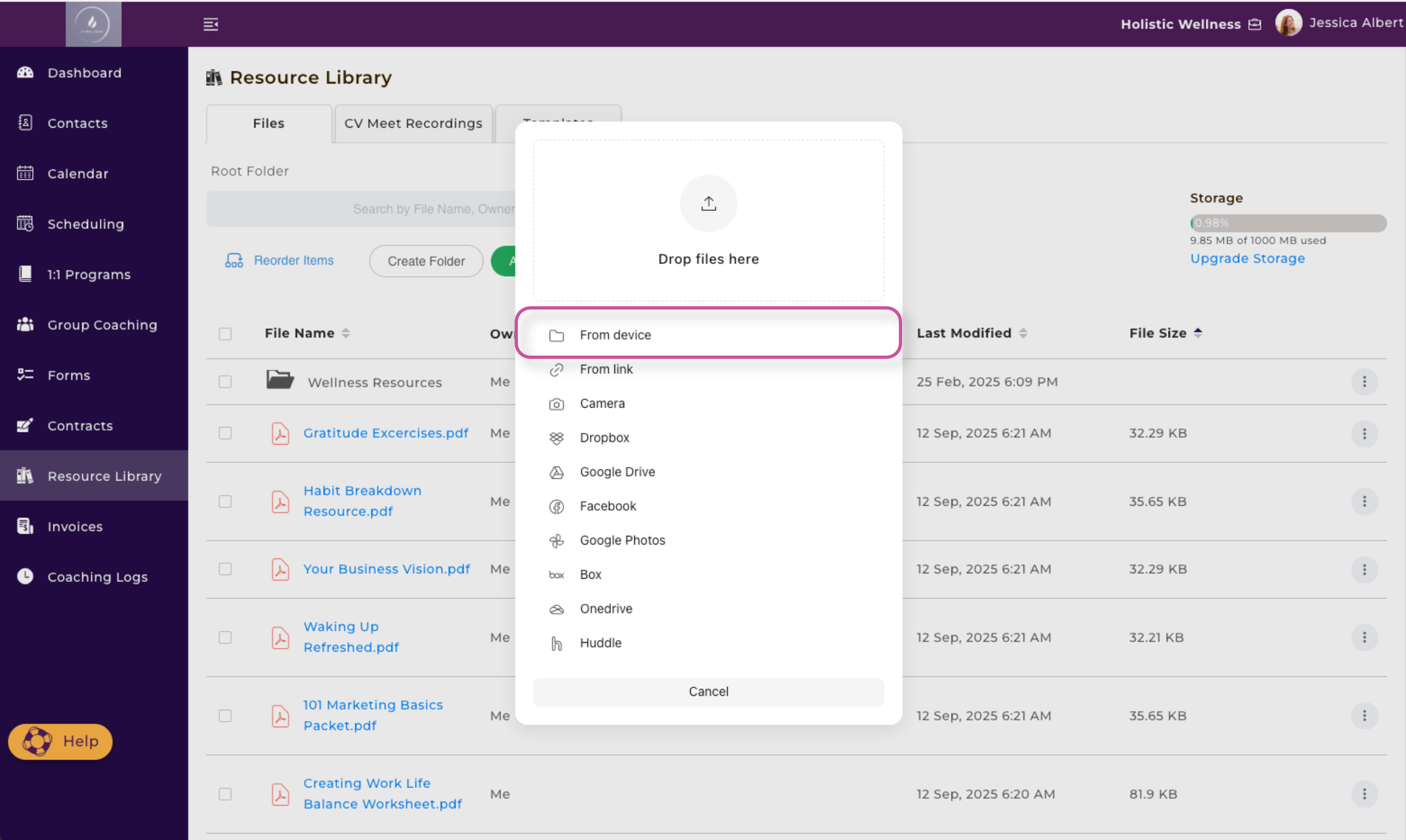Select From link upload option
This screenshot has width=1406, height=840.
(605, 369)
